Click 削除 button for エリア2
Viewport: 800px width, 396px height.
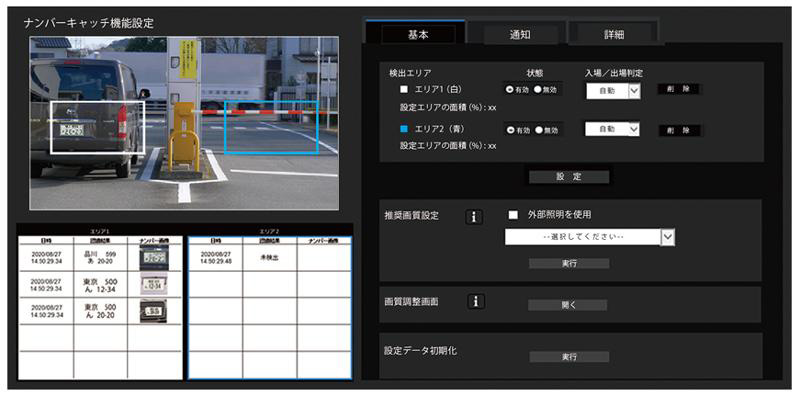(x=679, y=131)
